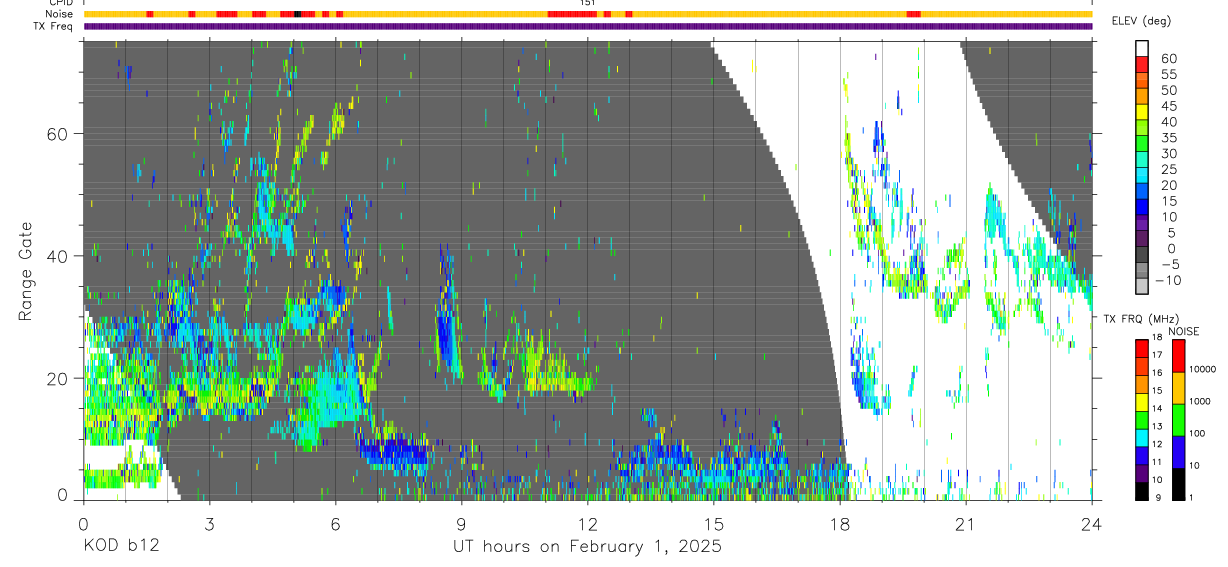Click the black 9–10 MHz swatch in TX FRQ legend

tap(1141, 491)
